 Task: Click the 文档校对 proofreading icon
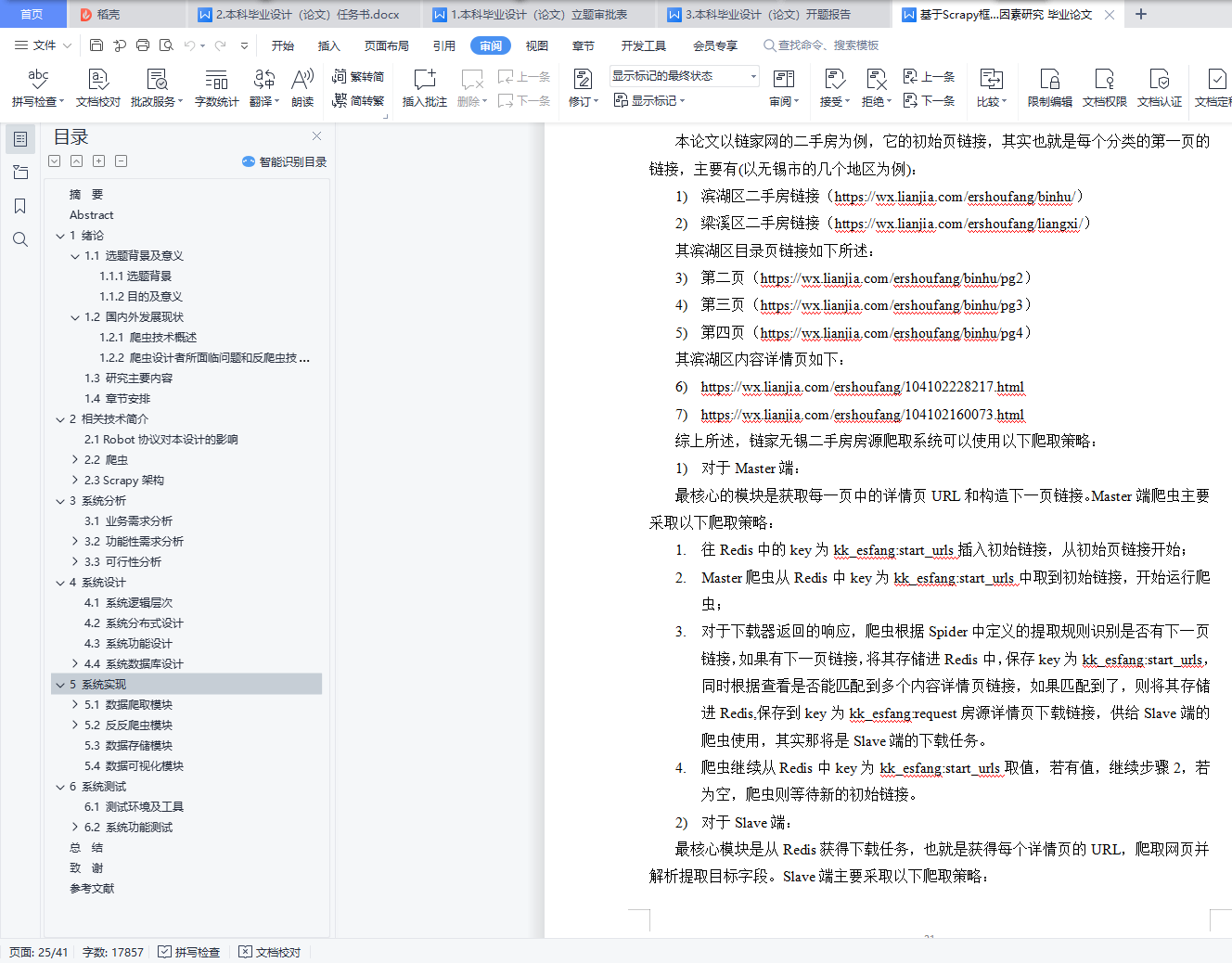(x=98, y=88)
